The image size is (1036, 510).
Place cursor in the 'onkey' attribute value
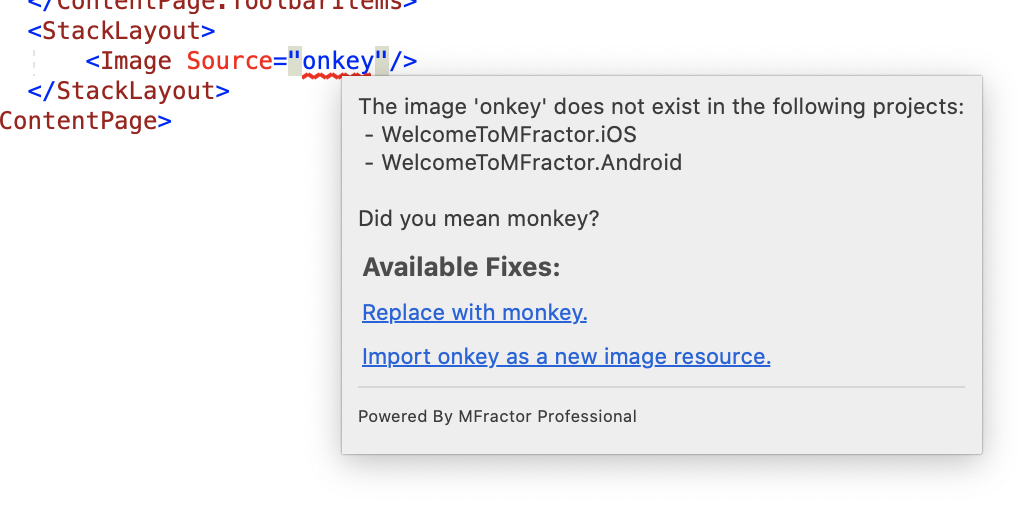tap(338, 61)
